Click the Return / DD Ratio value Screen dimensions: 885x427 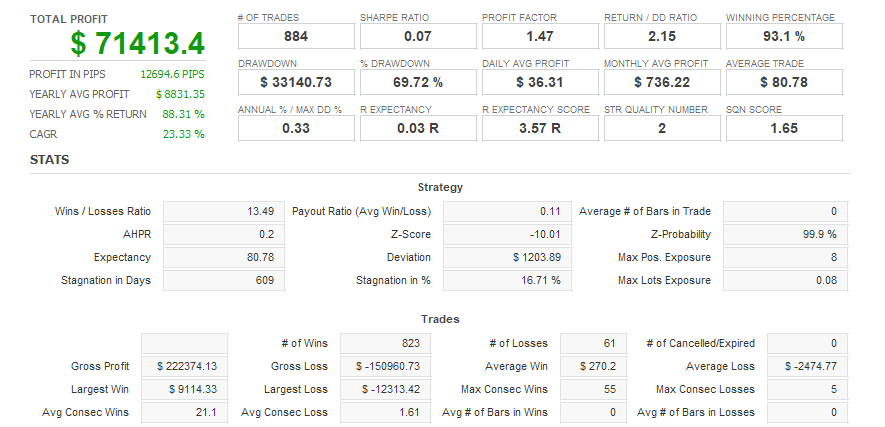(x=662, y=36)
